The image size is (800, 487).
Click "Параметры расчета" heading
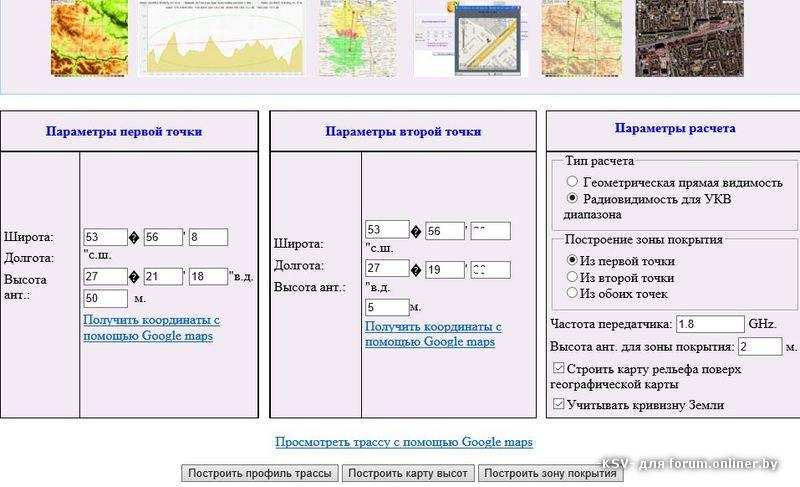click(x=674, y=128)
